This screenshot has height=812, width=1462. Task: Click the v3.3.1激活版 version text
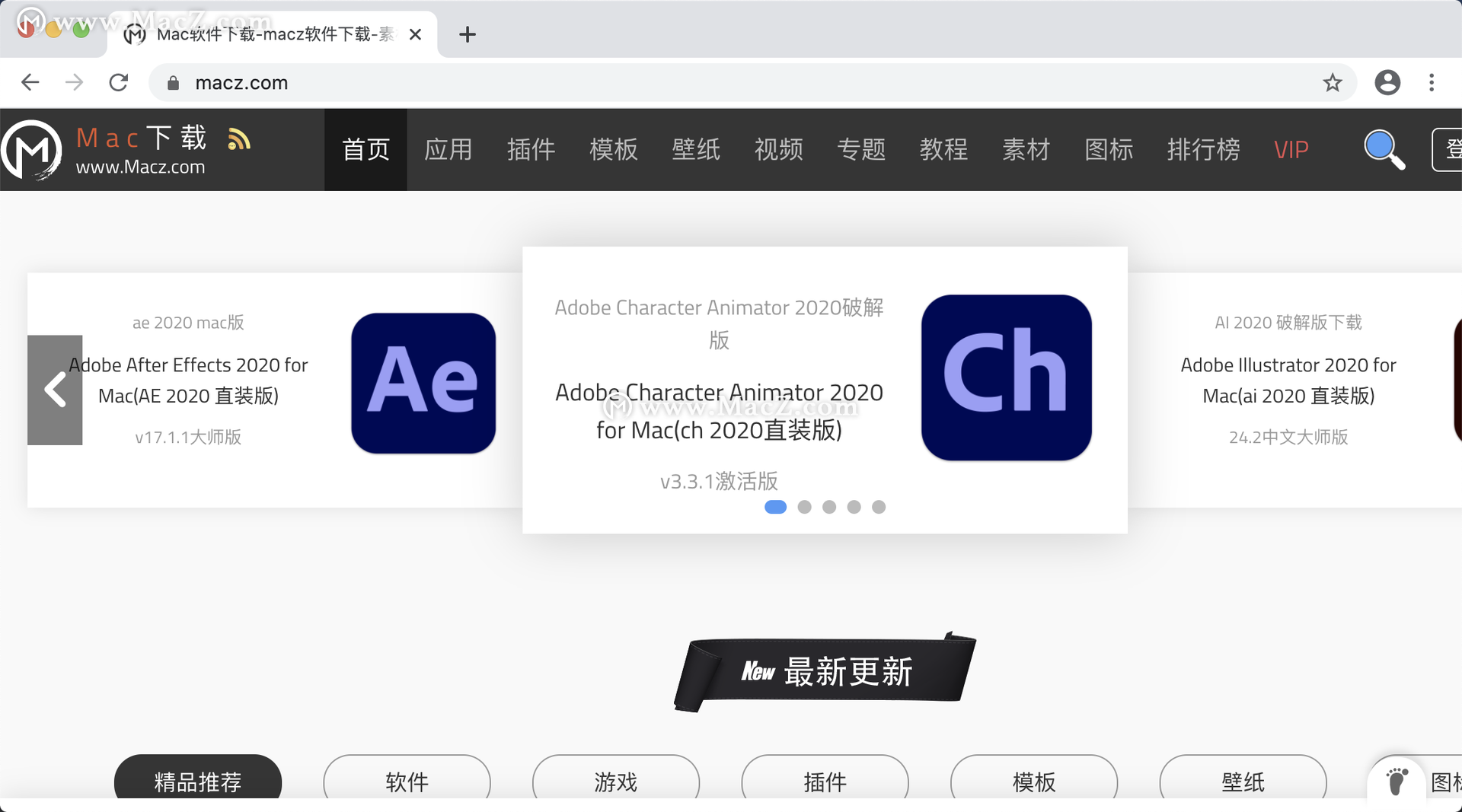[x=719, y=481]
